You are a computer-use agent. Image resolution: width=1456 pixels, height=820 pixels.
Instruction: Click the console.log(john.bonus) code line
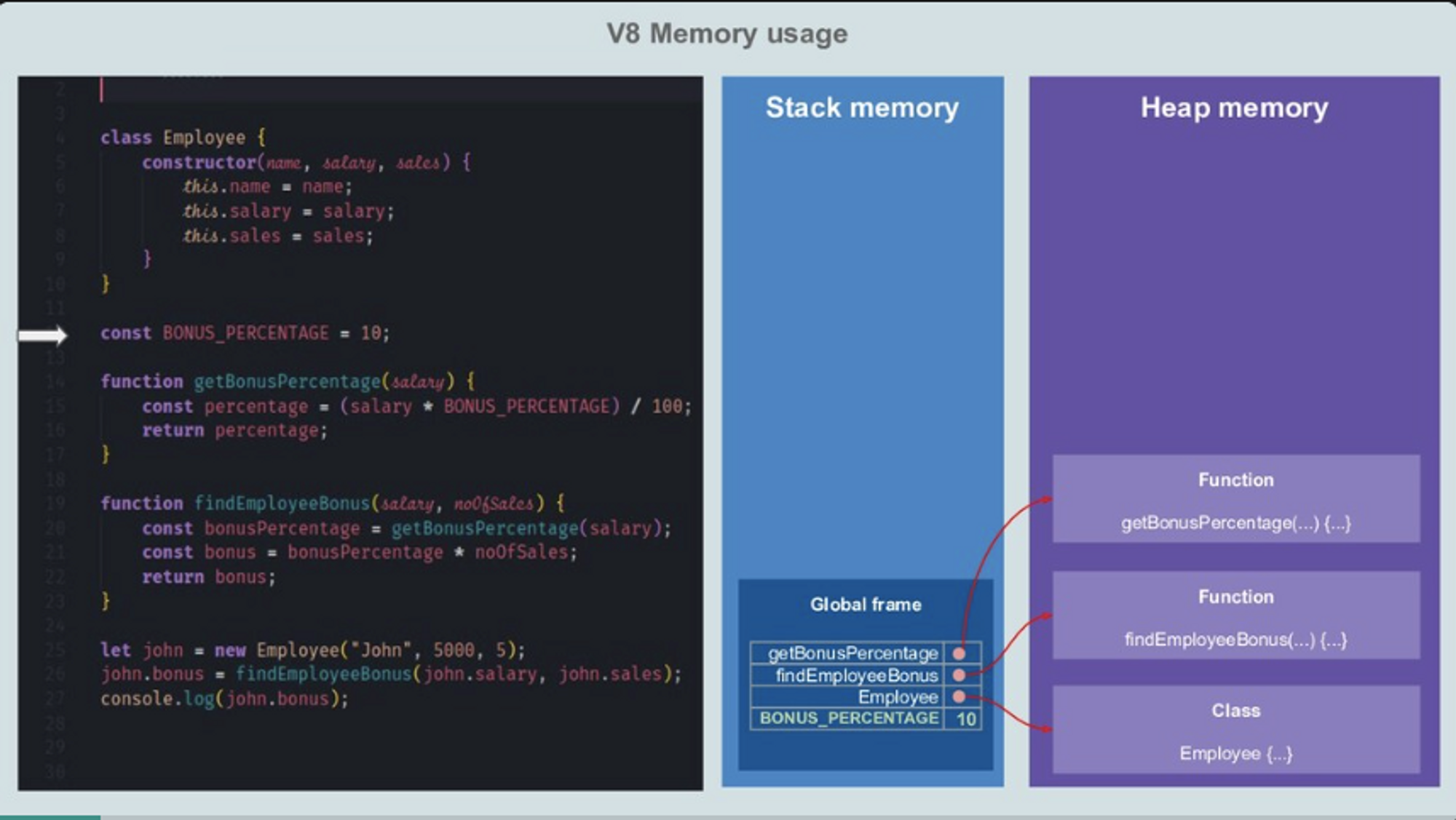tap(224, 698)
